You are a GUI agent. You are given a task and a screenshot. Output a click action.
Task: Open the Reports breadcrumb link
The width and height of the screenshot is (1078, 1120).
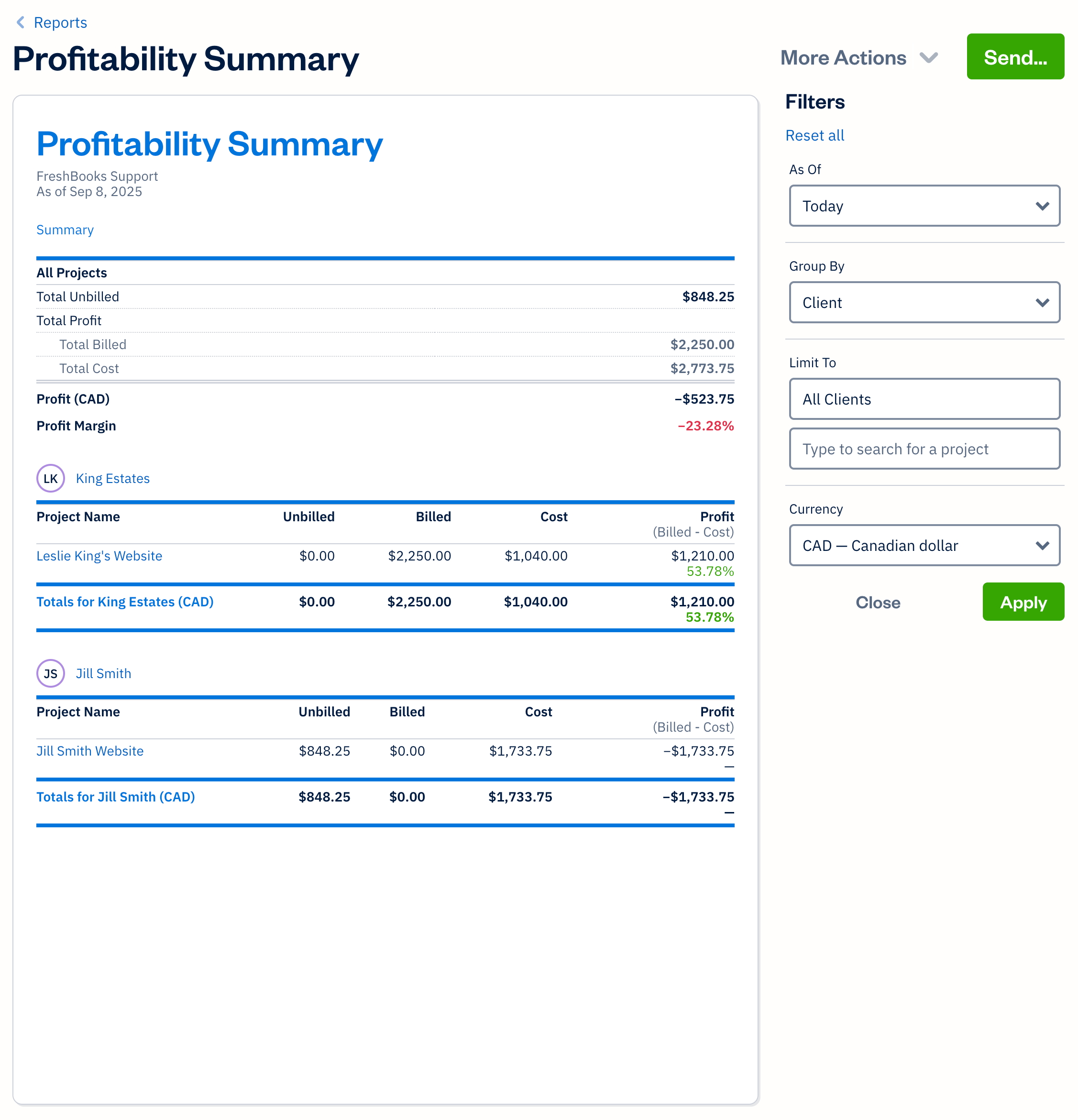[x=60, y=22]
